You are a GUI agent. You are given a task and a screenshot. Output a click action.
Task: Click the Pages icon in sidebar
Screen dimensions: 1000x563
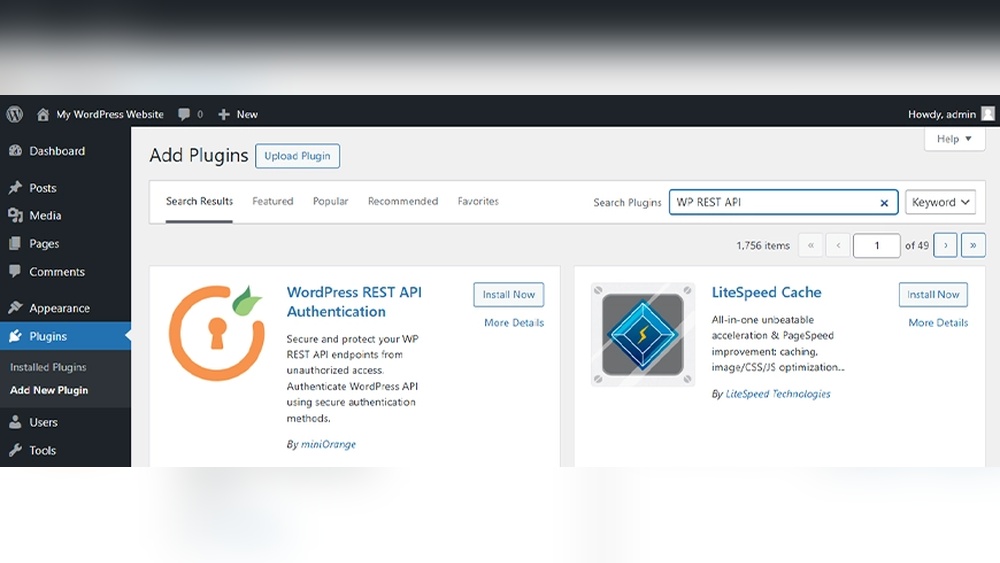click(x=15, y=244)
